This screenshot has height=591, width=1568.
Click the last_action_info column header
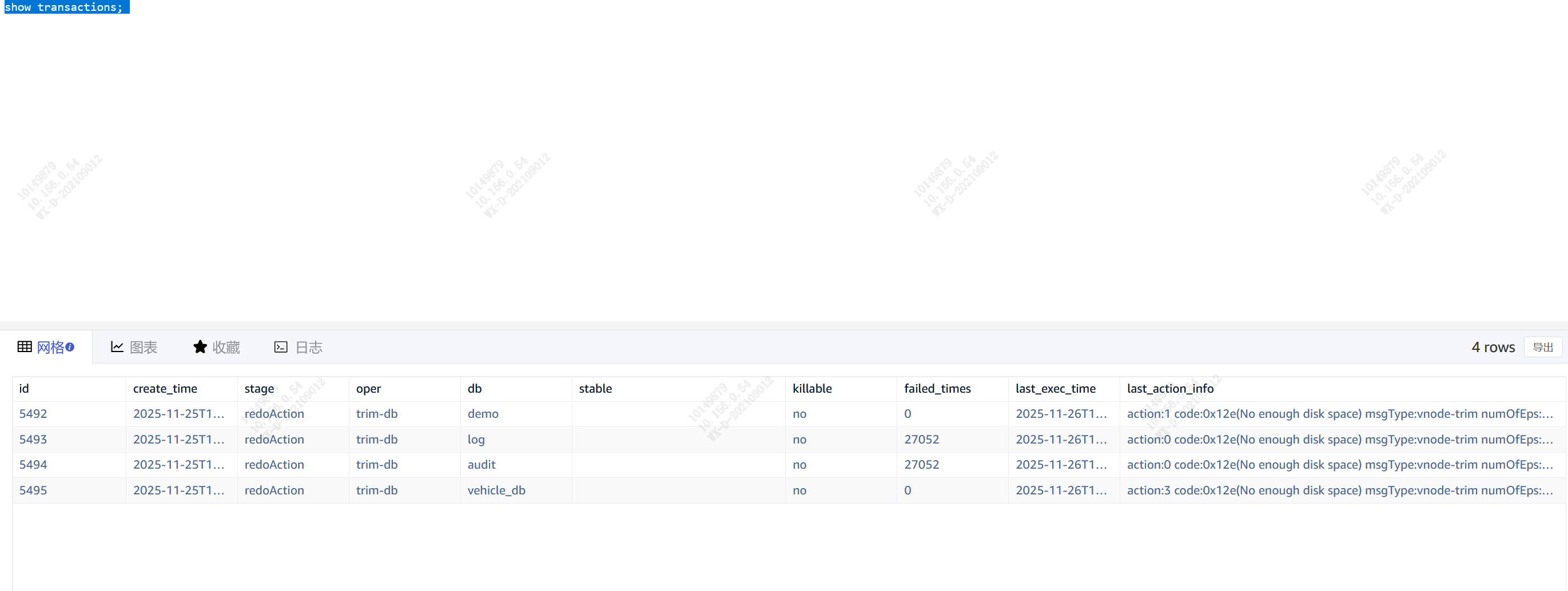coord(1170,388)
